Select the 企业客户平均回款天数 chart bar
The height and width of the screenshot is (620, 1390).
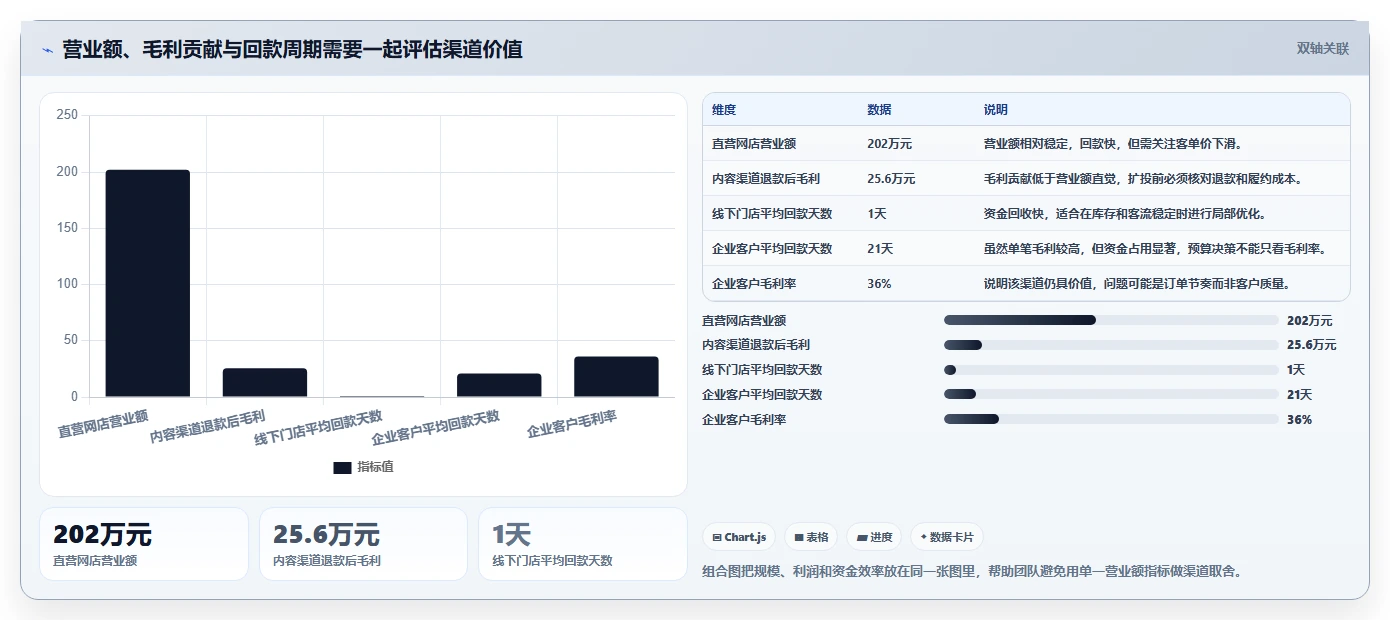click(x=499, y=385)
